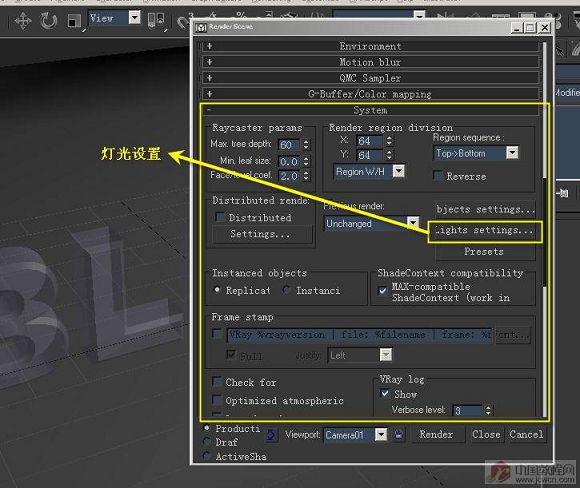
Task: Adjust the Verbose level spinner
Action: (488, 410)
